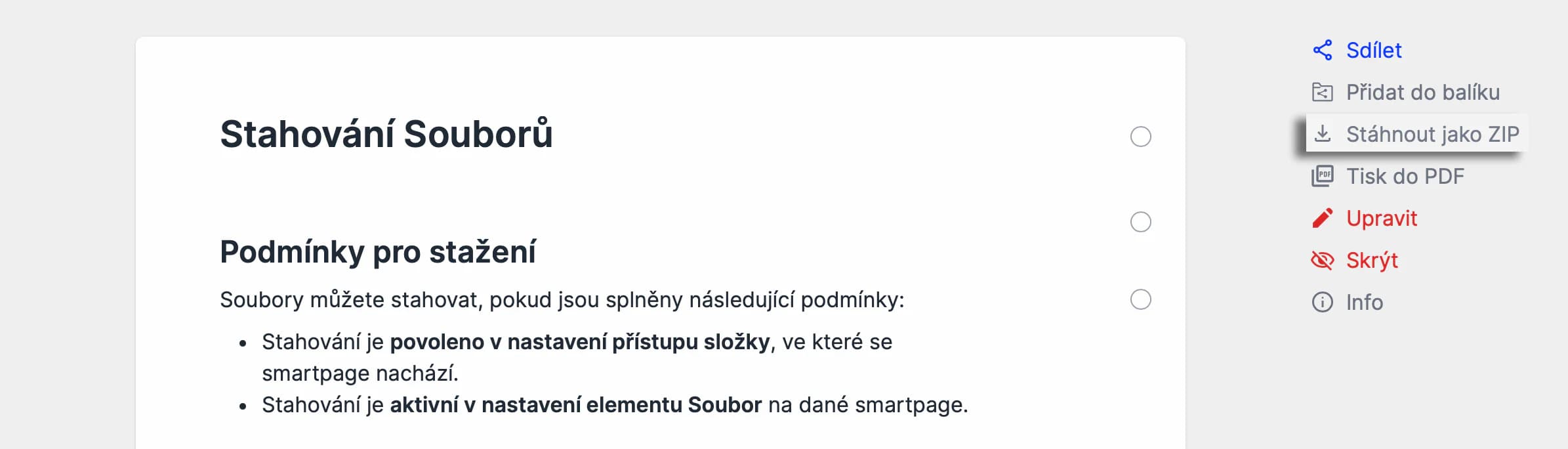1568x449 pixels.
Task: Click the Přidat do balíku folder icon
Action: point(1322,92)
